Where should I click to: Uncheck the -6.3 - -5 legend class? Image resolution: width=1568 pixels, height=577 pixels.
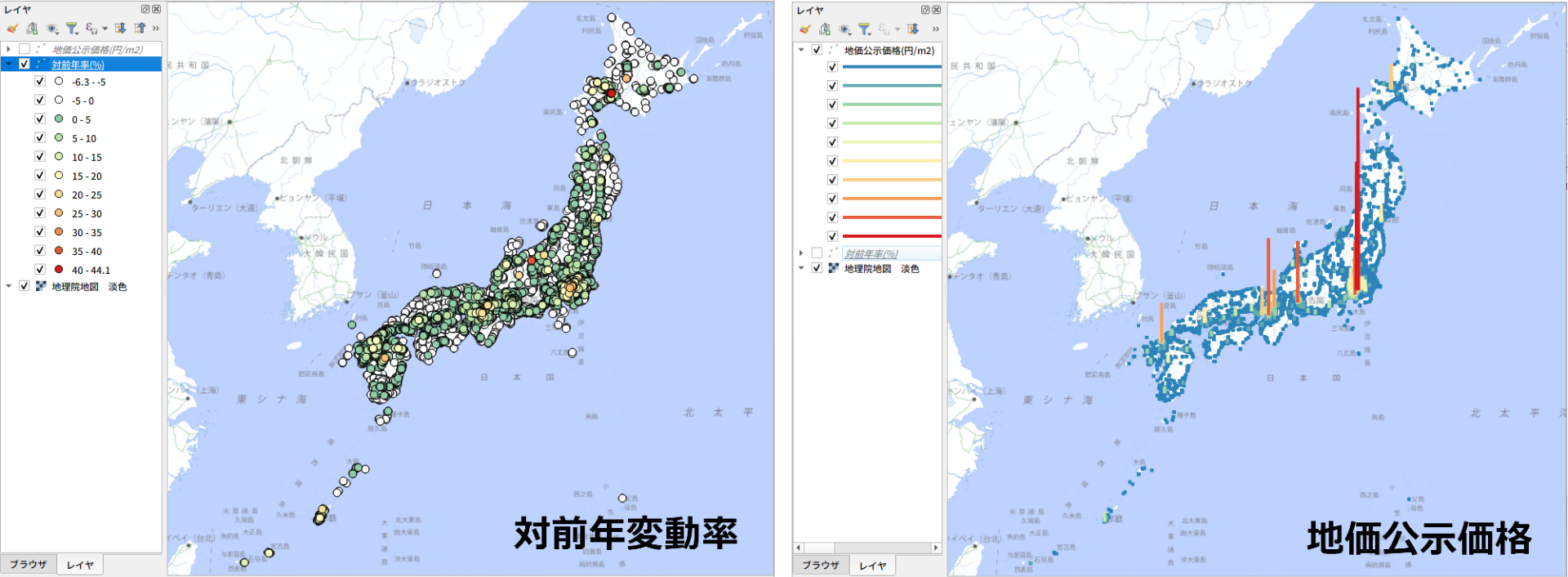(x=40, y=82)
